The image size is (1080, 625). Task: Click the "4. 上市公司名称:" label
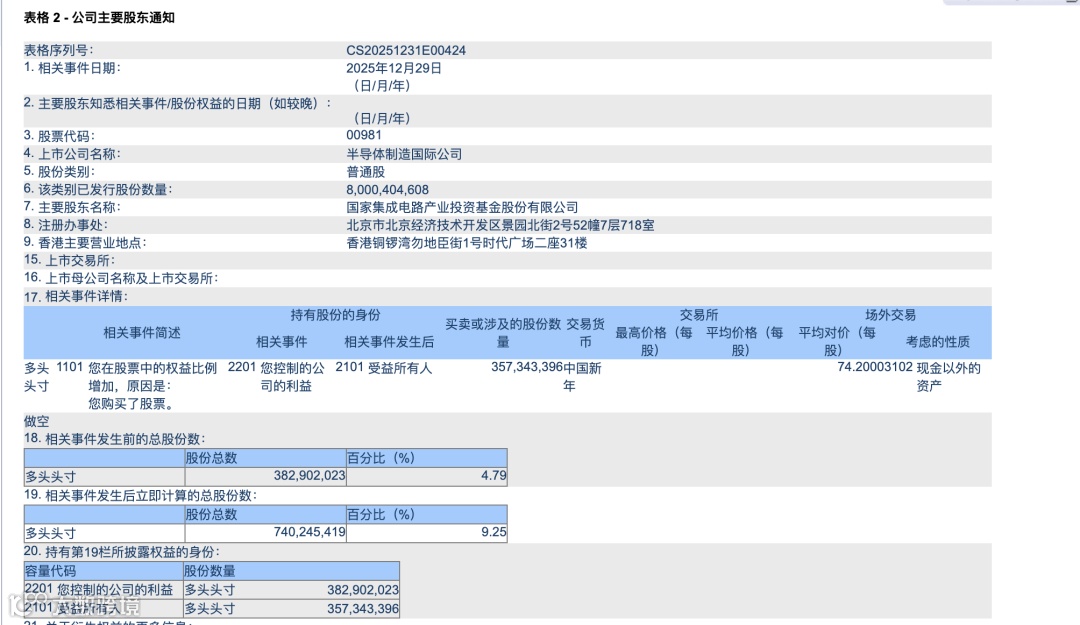72,154
